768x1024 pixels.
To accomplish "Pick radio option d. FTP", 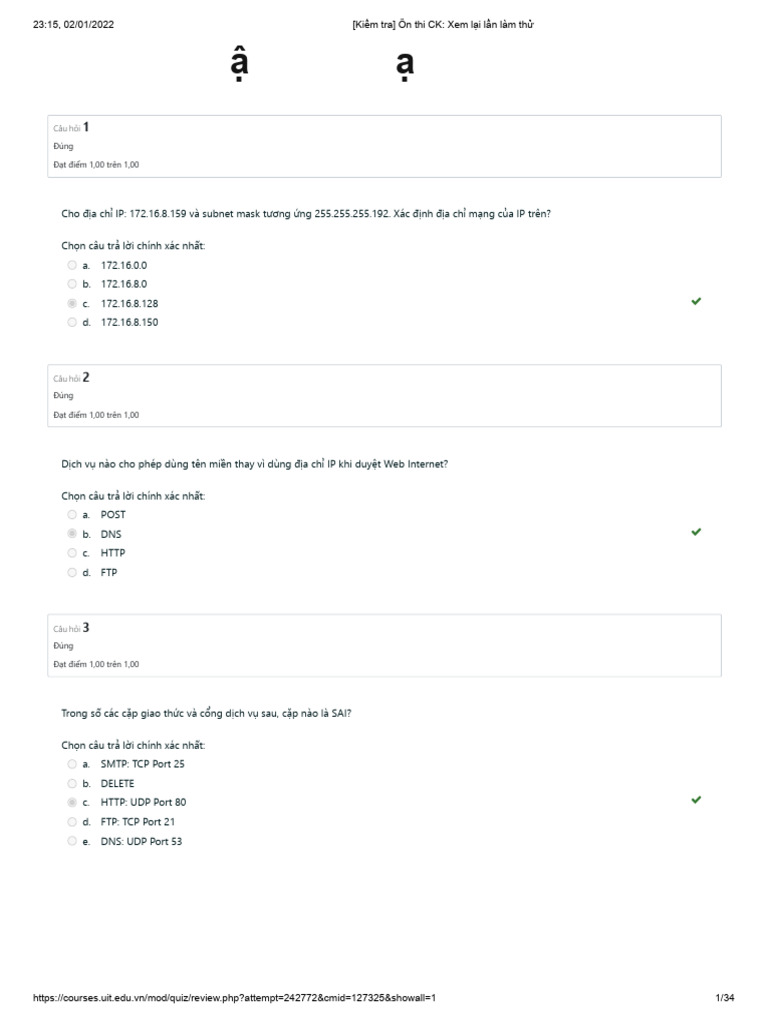I will 72,573.
